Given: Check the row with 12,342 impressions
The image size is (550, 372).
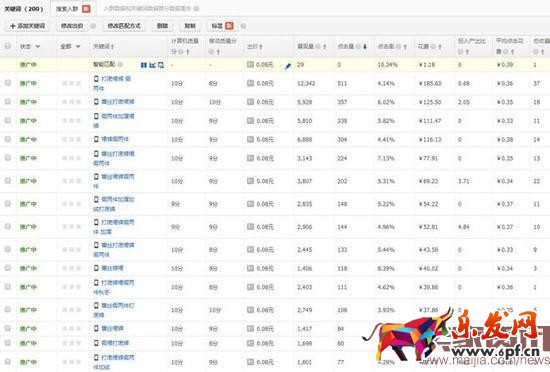Looking at the screenshot, I should [7, 83].
